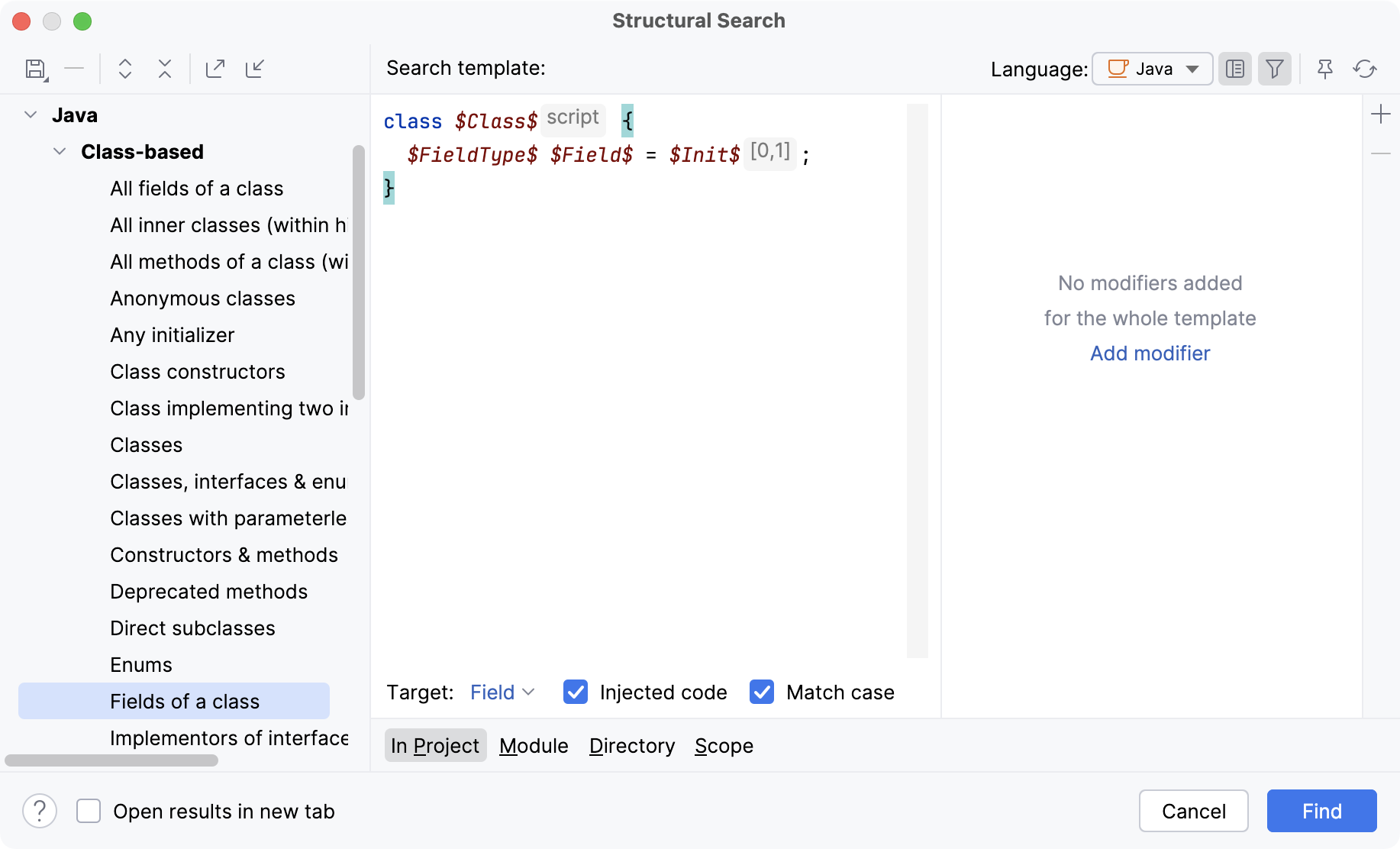Click the Find button

point(1321,811)
